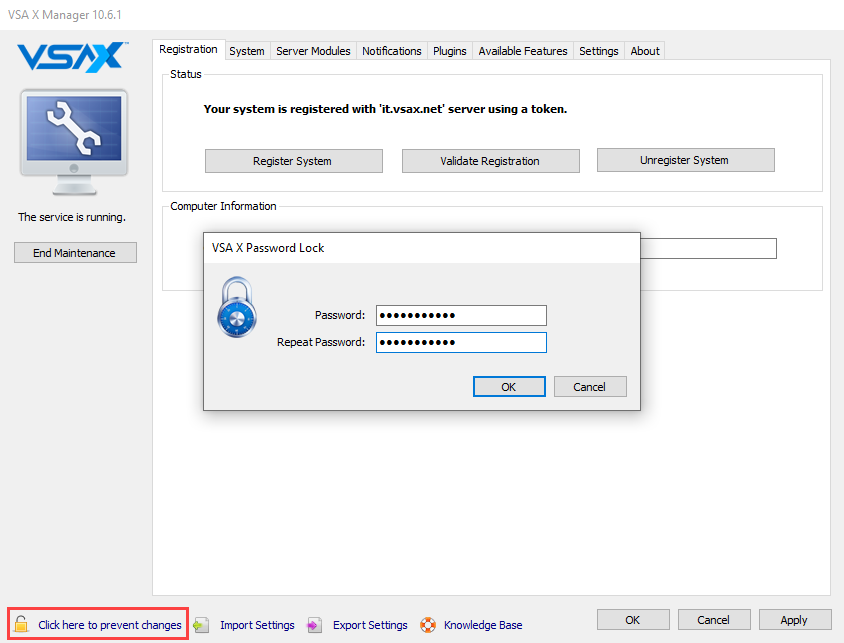The width and height of the screenshot is (844, 643).
Task: Select the Plugins tab
Action: pos(450,51)
